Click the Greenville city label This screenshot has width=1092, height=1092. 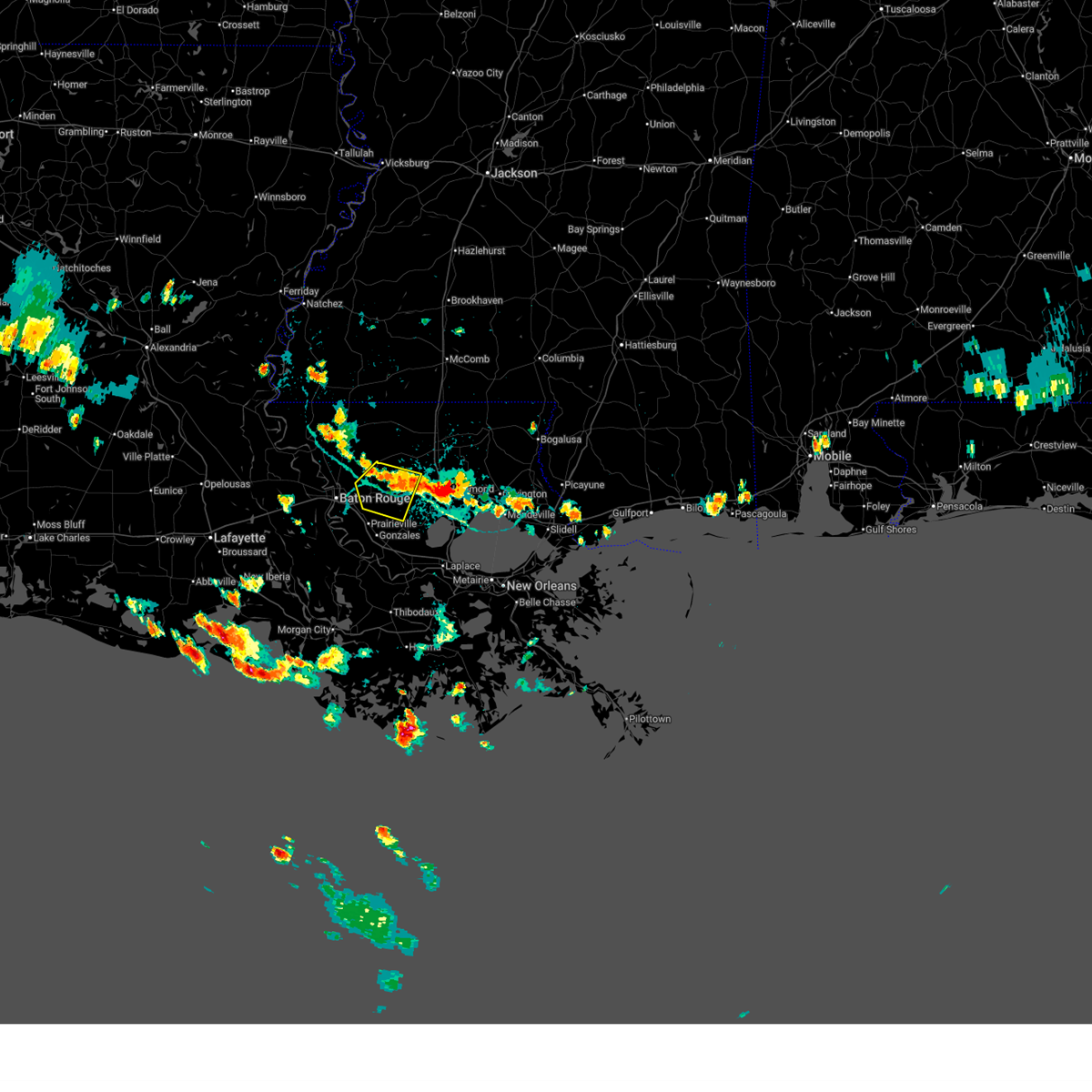(x=1047, y=256)
